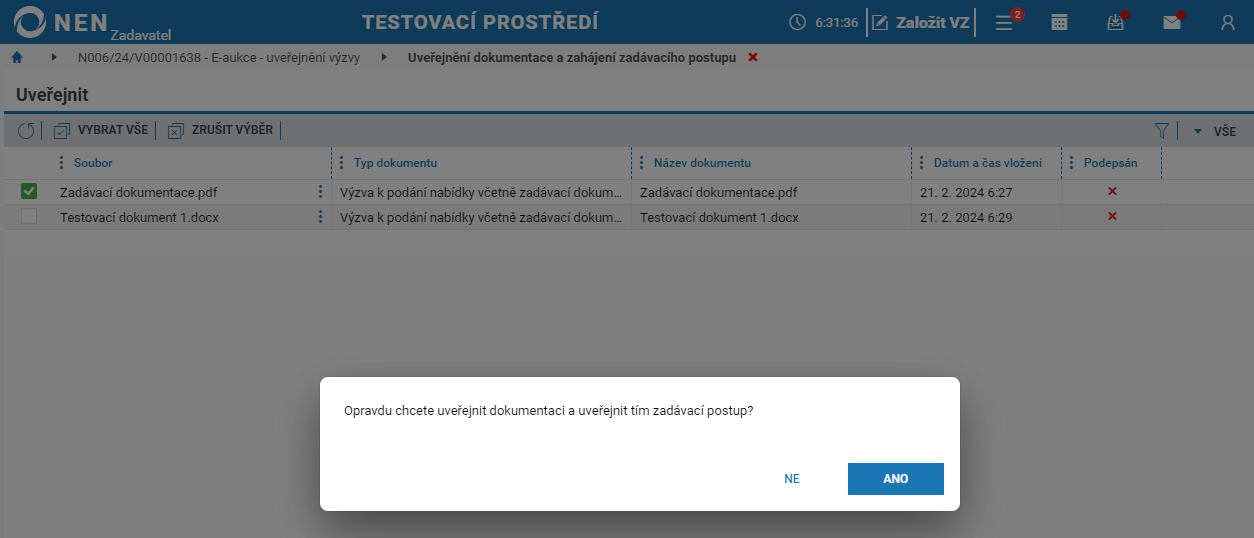The width and height of the screenshot is (1254, 538).
Task: Open Soubor column options menu
Action: click(61, 163)
